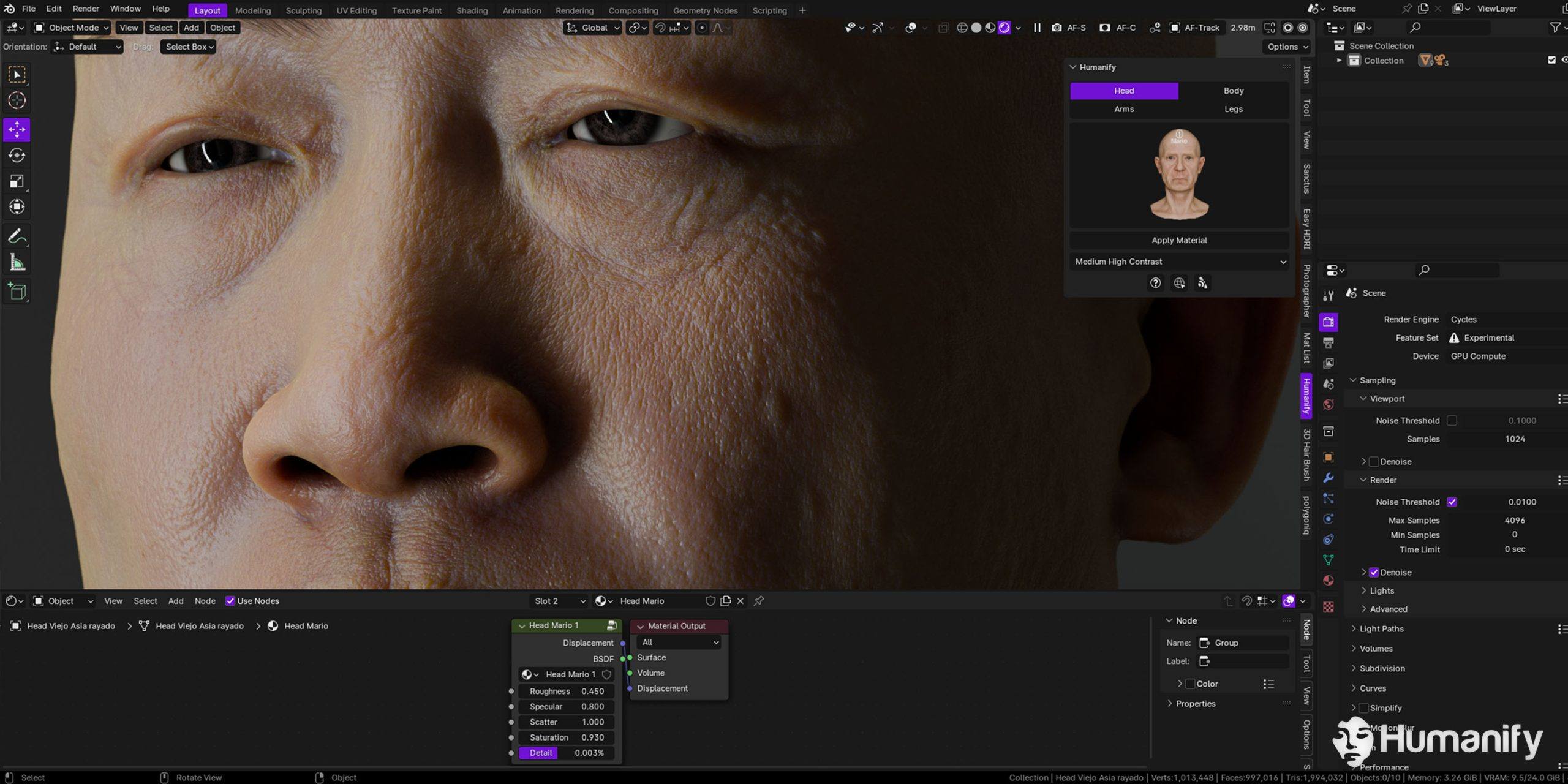
Task: Open Medium High Contrast dropdown
Action: click(x=1179, y=262)
